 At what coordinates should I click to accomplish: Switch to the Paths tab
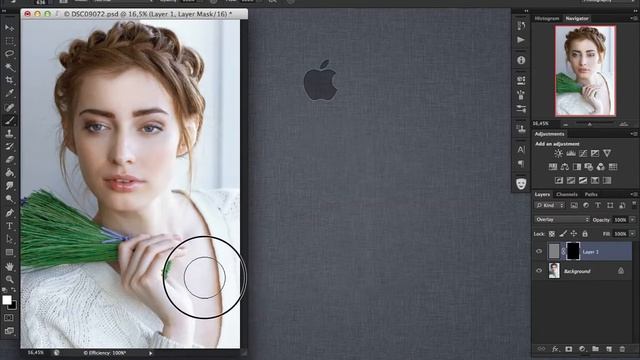coord(591,194)
